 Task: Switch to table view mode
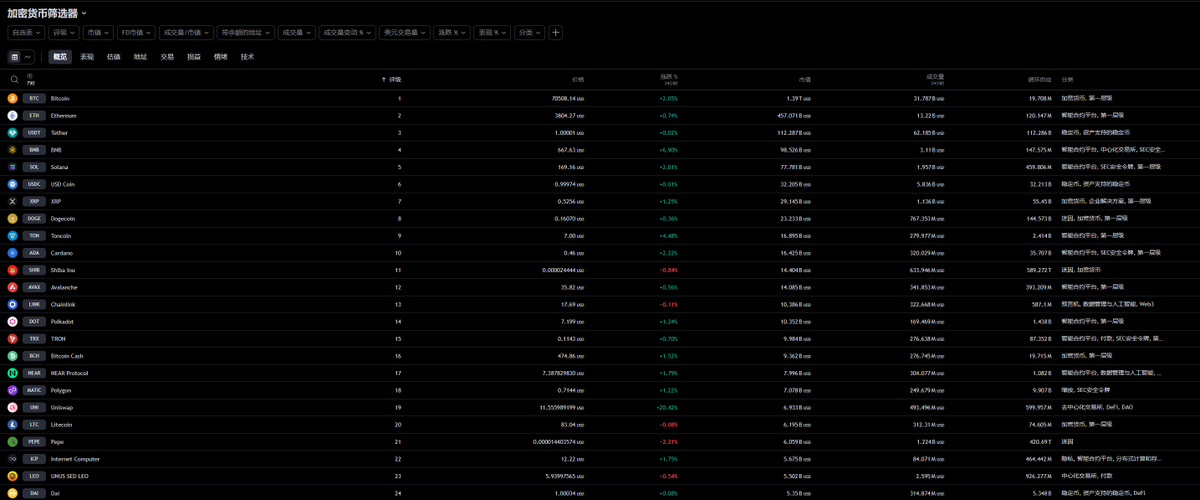click(15, 57)
